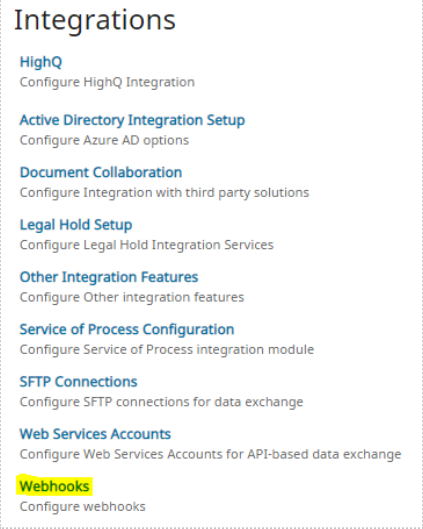Select the third party solutions description text
The width and height of the screenshot is (423, 529).
coord(164,193)
